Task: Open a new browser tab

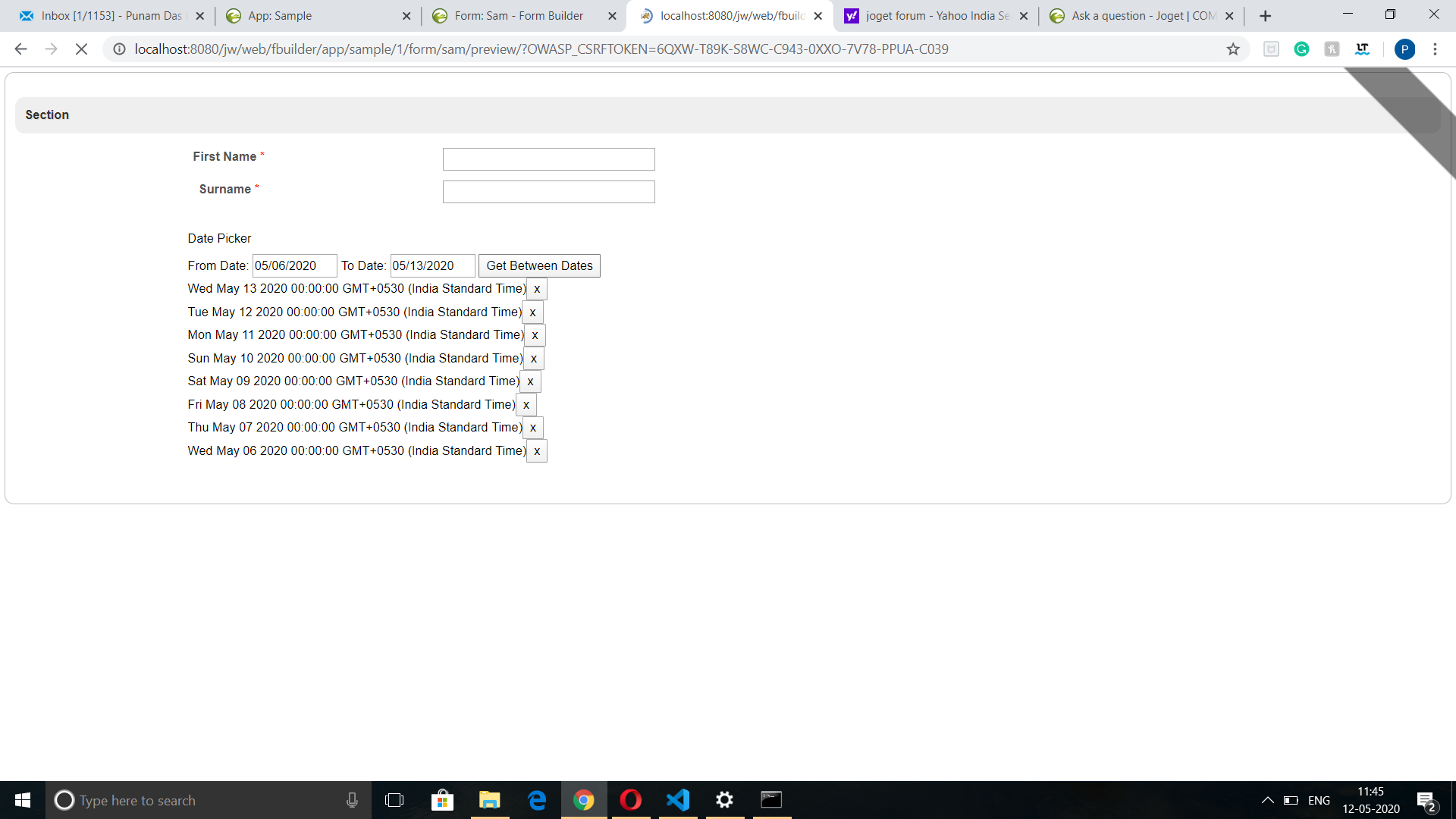Action: pos(1265,16)
